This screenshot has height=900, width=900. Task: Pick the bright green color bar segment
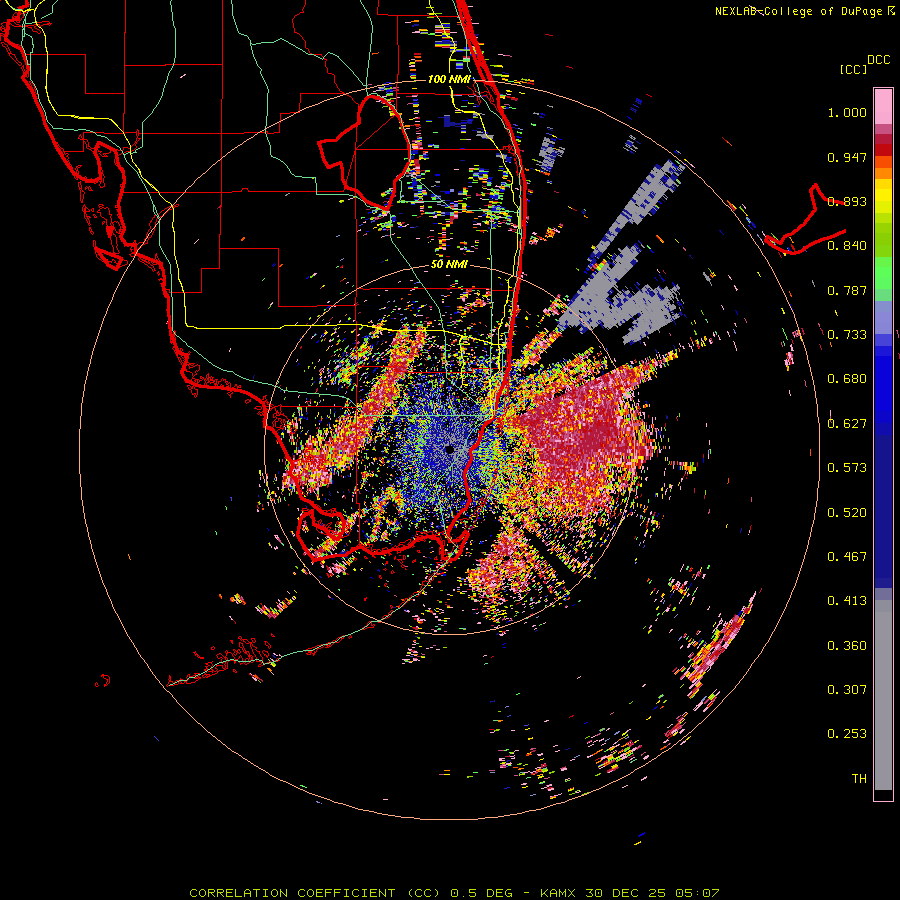coord(883,273)
